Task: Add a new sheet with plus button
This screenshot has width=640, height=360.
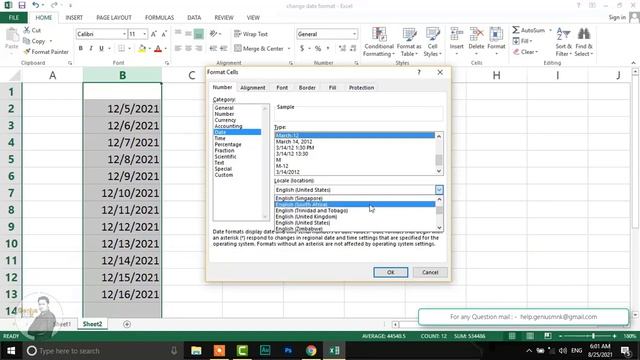Action: [127, 324]
